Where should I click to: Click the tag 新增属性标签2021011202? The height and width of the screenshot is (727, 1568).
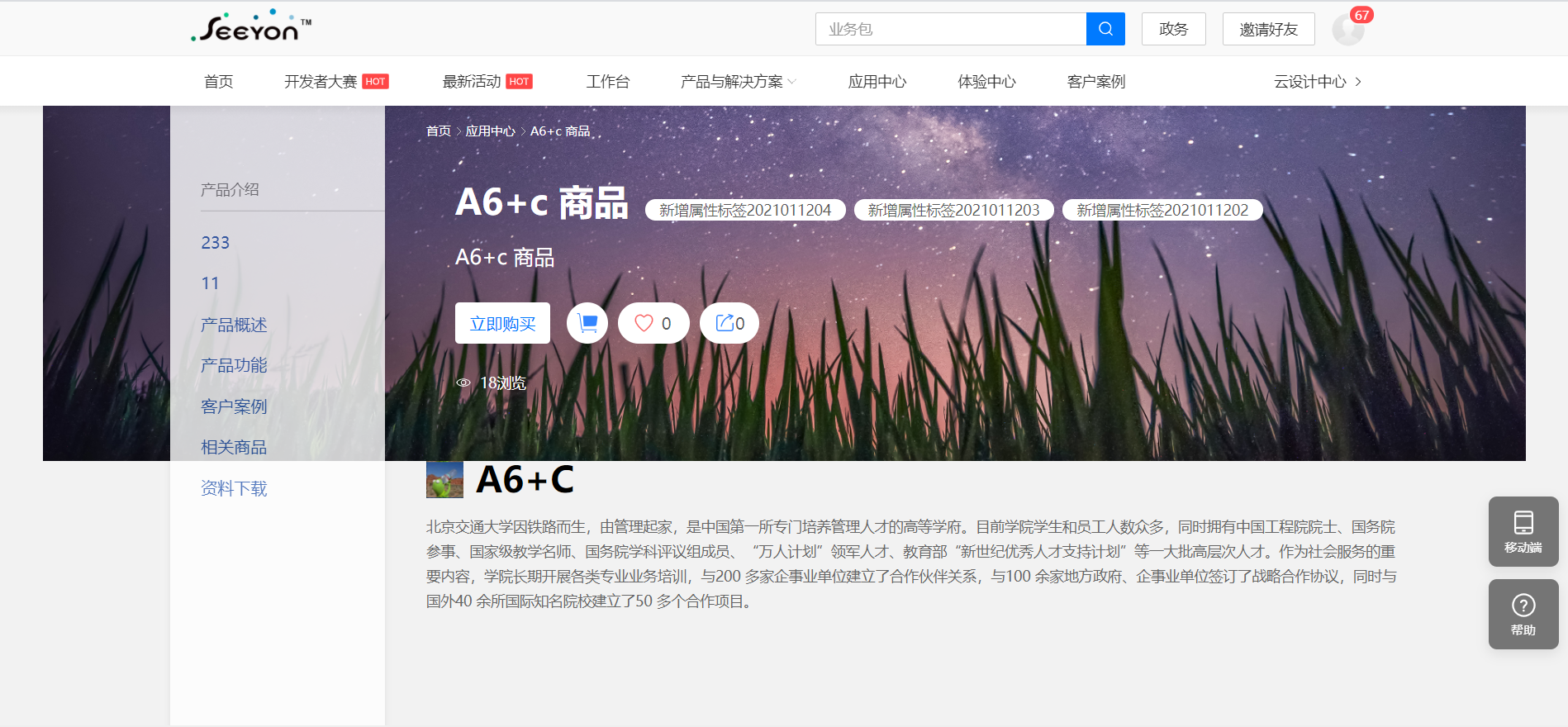(x=1162, y=210)
